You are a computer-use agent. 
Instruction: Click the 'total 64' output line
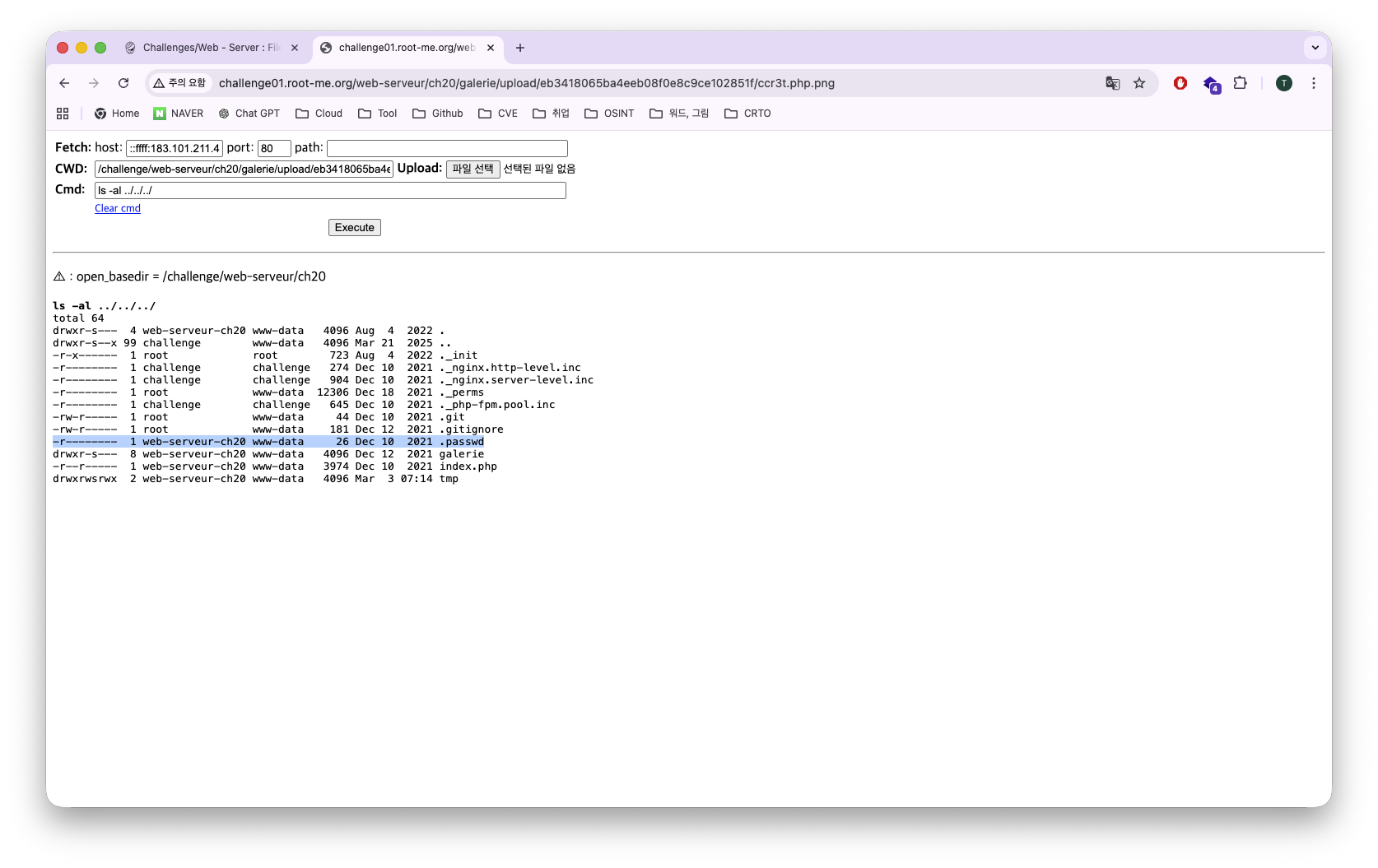point(78,318)
